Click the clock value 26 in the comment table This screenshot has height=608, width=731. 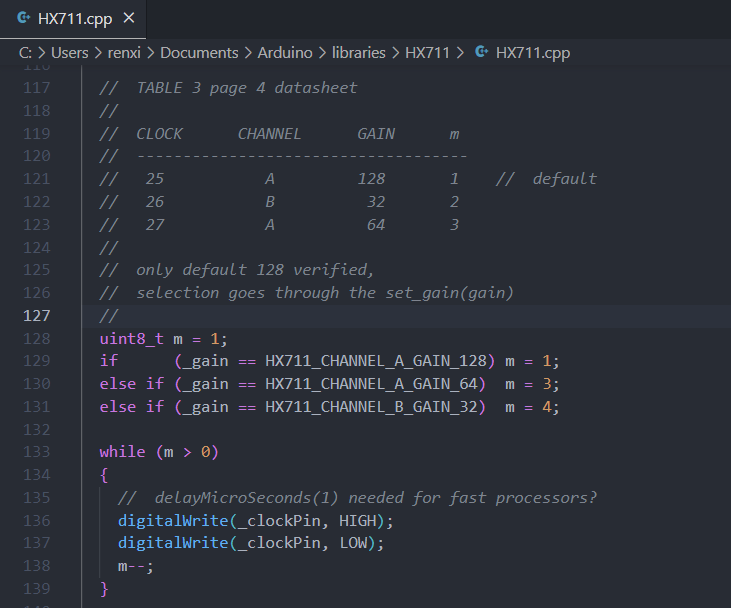pyautogui.click(x=154, y=202)
